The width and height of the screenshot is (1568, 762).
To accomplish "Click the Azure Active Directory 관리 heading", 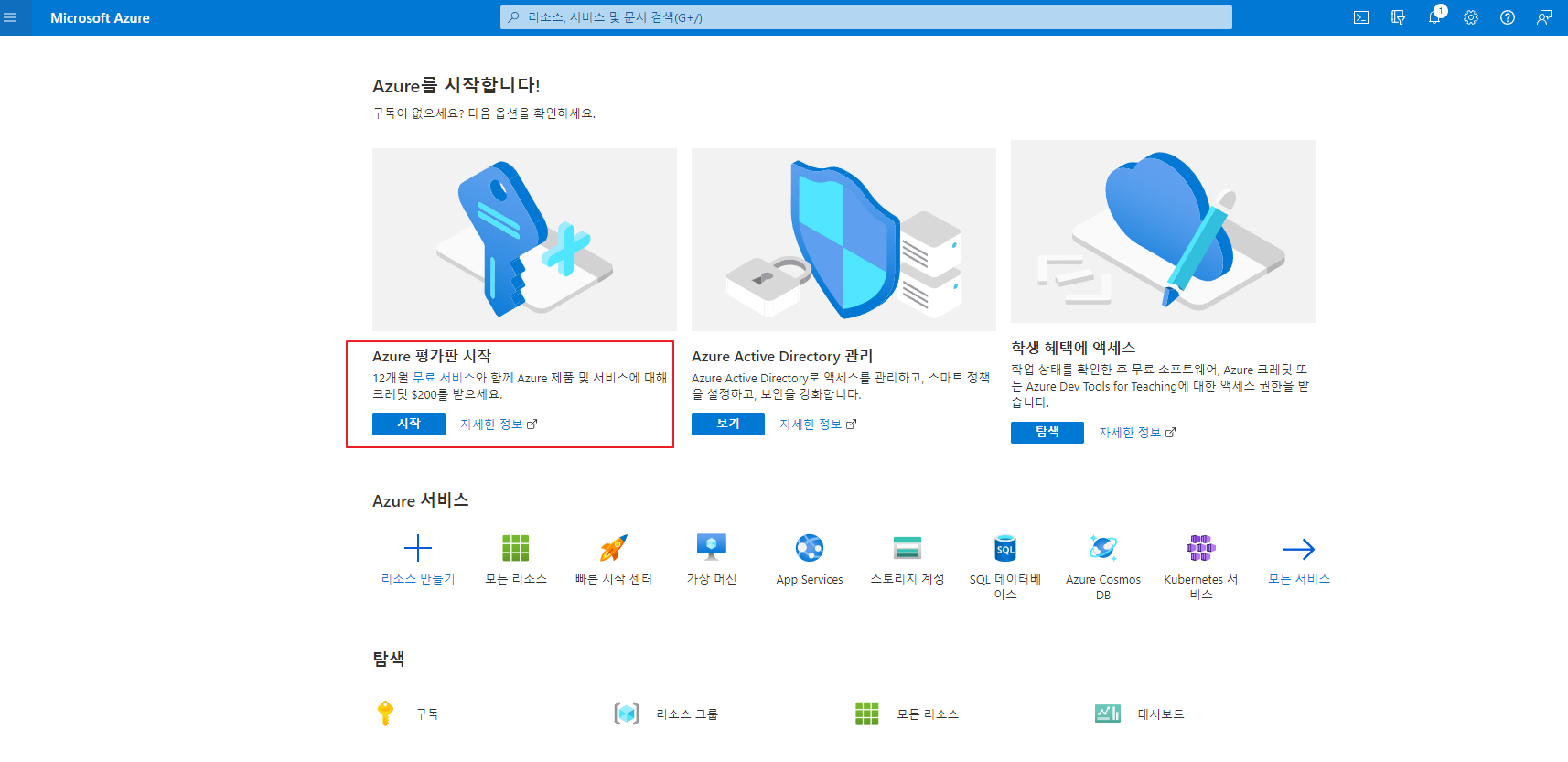I will coord(782,357).
